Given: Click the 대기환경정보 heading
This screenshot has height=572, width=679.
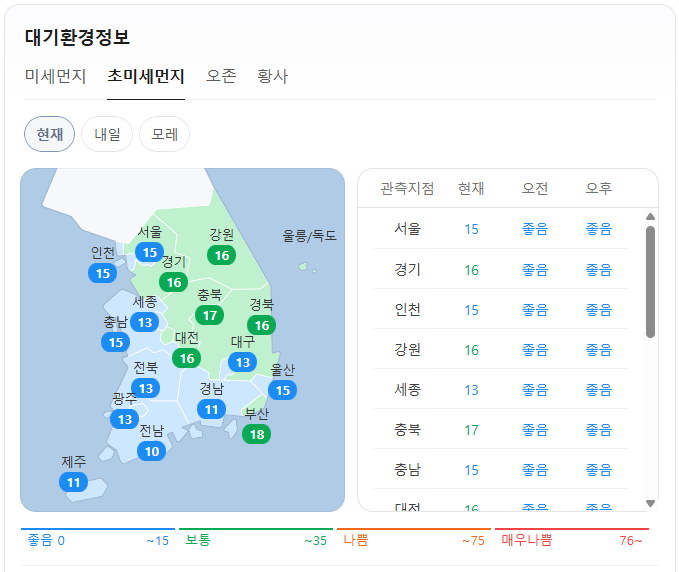Looking at the screenshot, I should pos(77,37).
